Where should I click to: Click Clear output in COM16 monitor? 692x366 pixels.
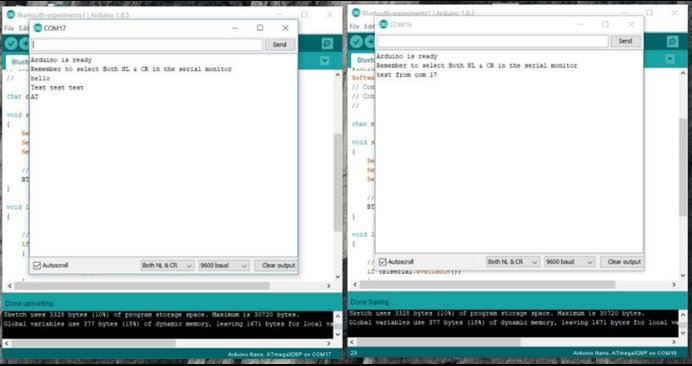(x=623, y=262)
